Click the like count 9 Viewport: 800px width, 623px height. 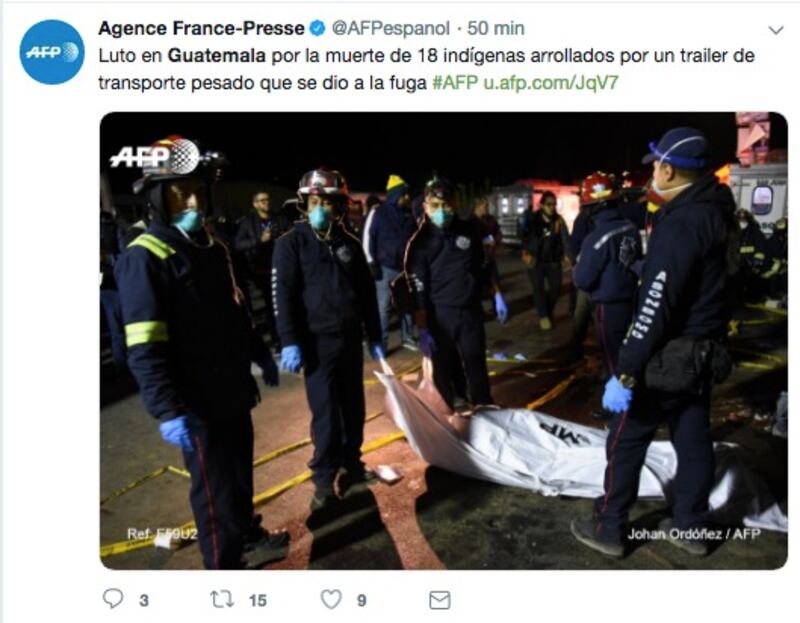point(362,601)
